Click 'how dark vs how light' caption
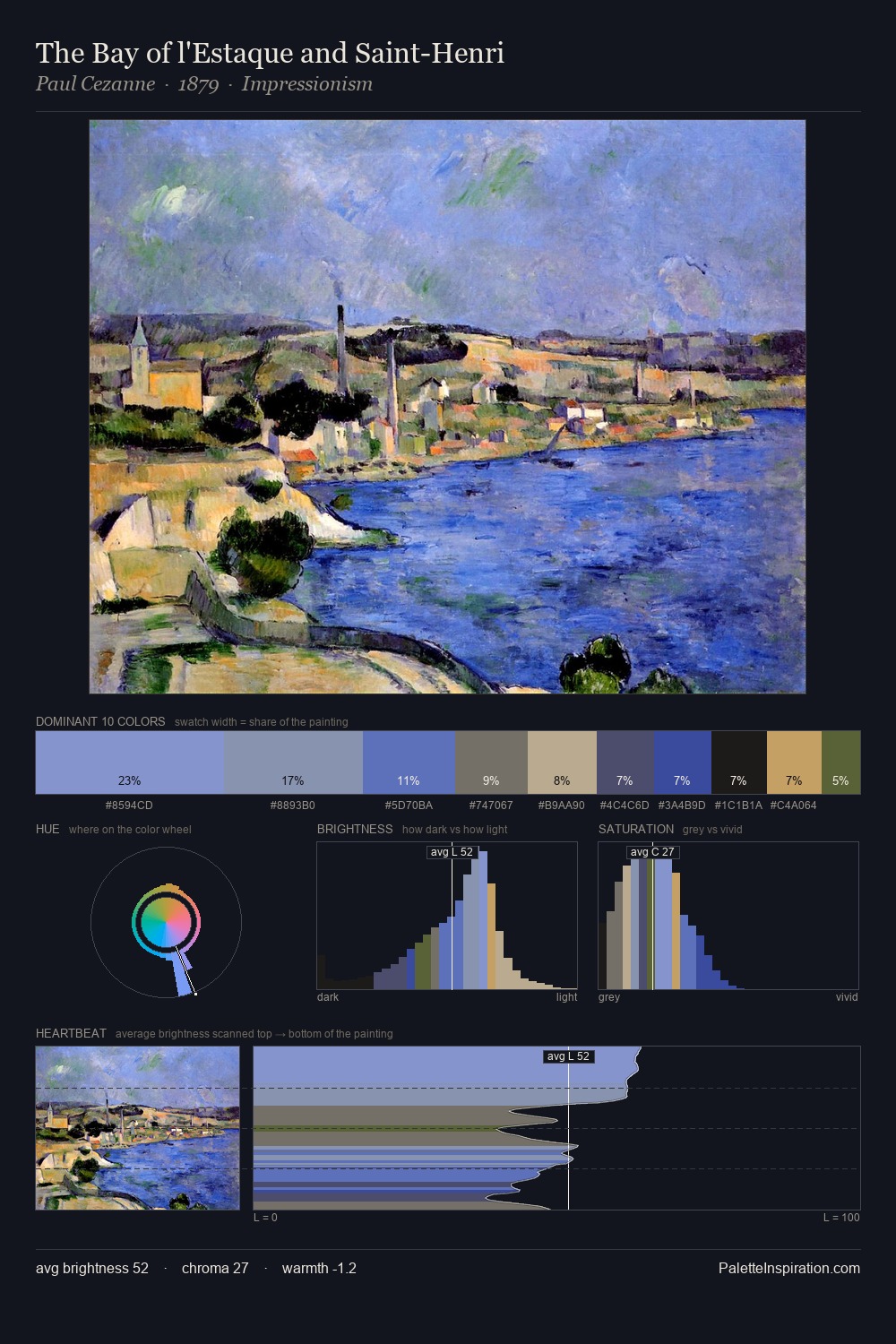Screen dimensions: 896x1344 click(x=454, y=829)
